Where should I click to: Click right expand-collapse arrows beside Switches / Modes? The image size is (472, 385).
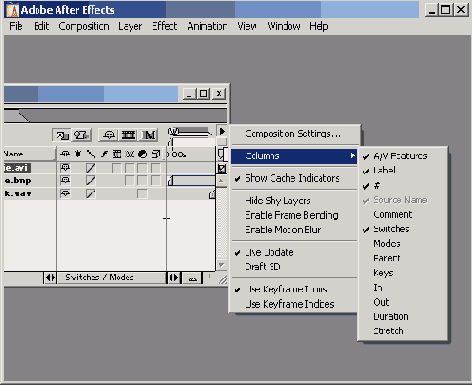click(x=174, y=278)
